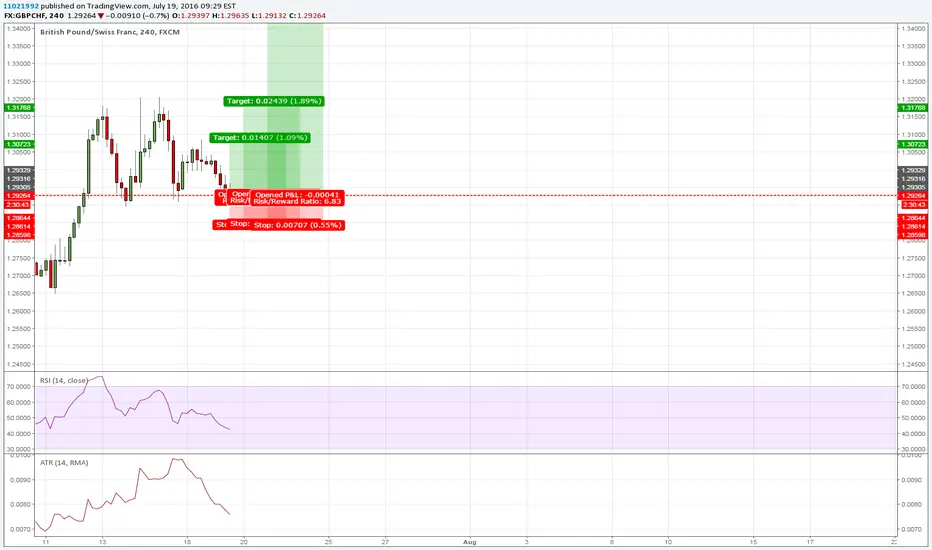The height and width of the screenshot is (550, 932).
Task: Click the ATR (14, RMA) indicator label
Action: click(64, 463)
